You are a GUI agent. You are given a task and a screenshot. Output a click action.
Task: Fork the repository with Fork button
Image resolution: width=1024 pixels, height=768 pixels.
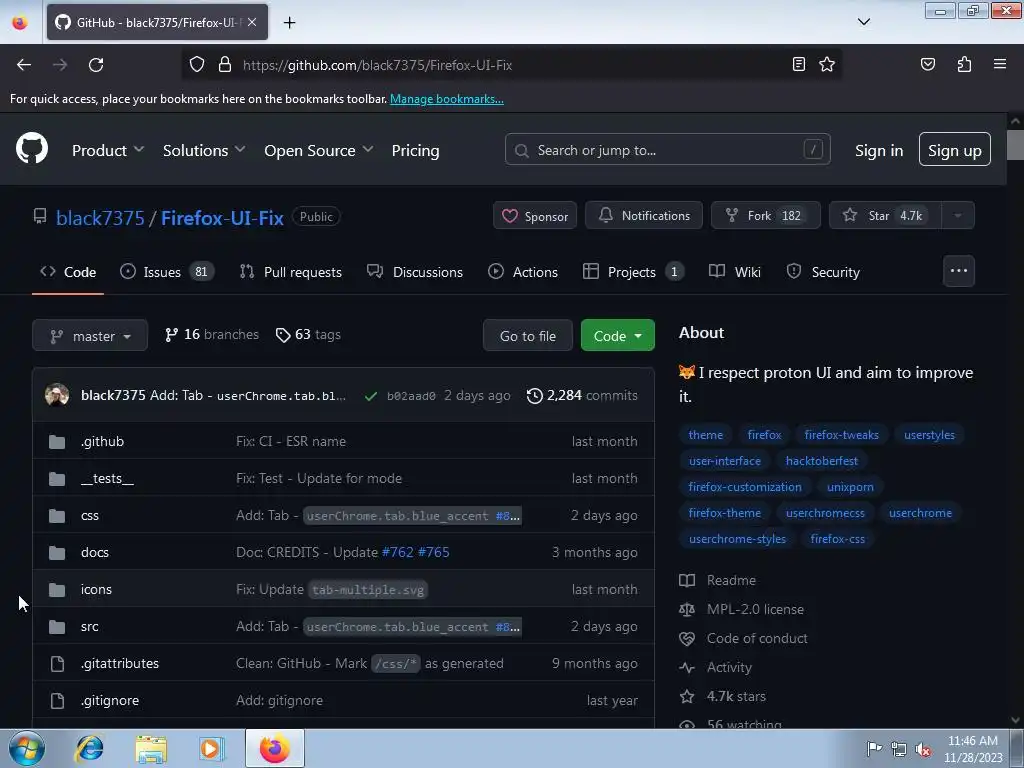tap(765, 216)
